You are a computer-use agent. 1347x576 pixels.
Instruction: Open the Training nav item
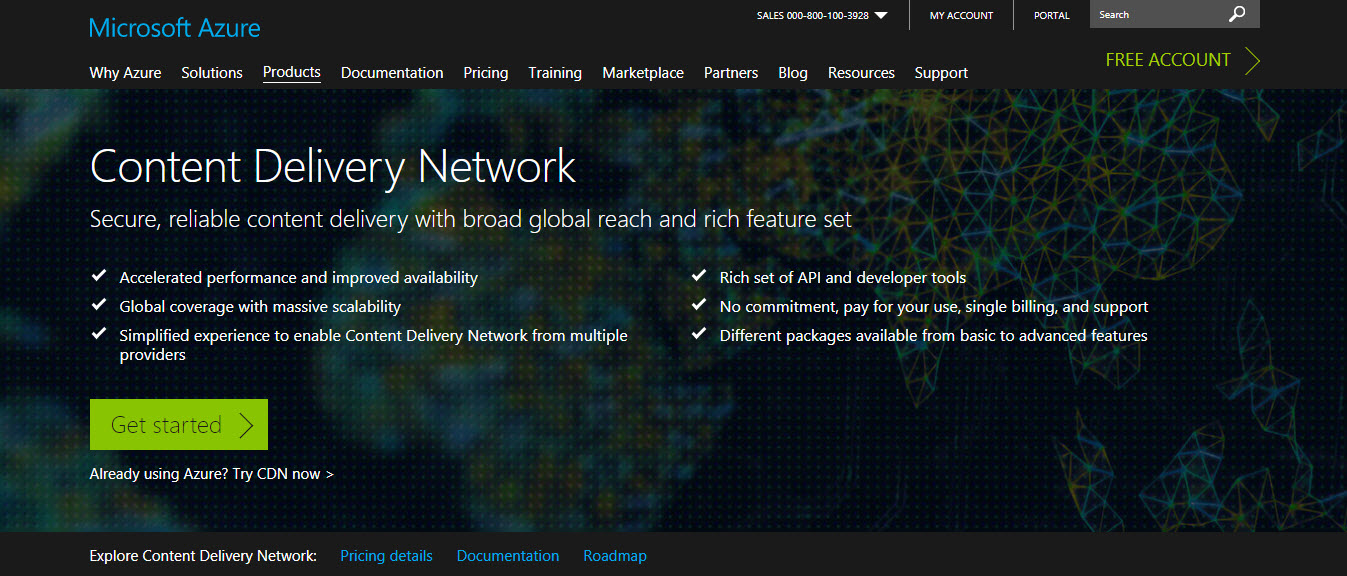coord(555,73)
